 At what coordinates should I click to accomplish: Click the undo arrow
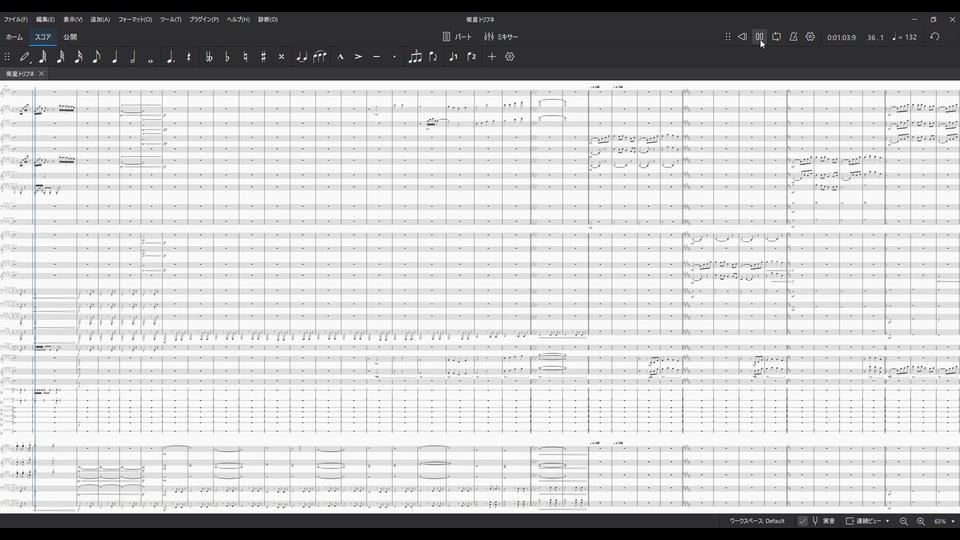[x=934, y=37]
